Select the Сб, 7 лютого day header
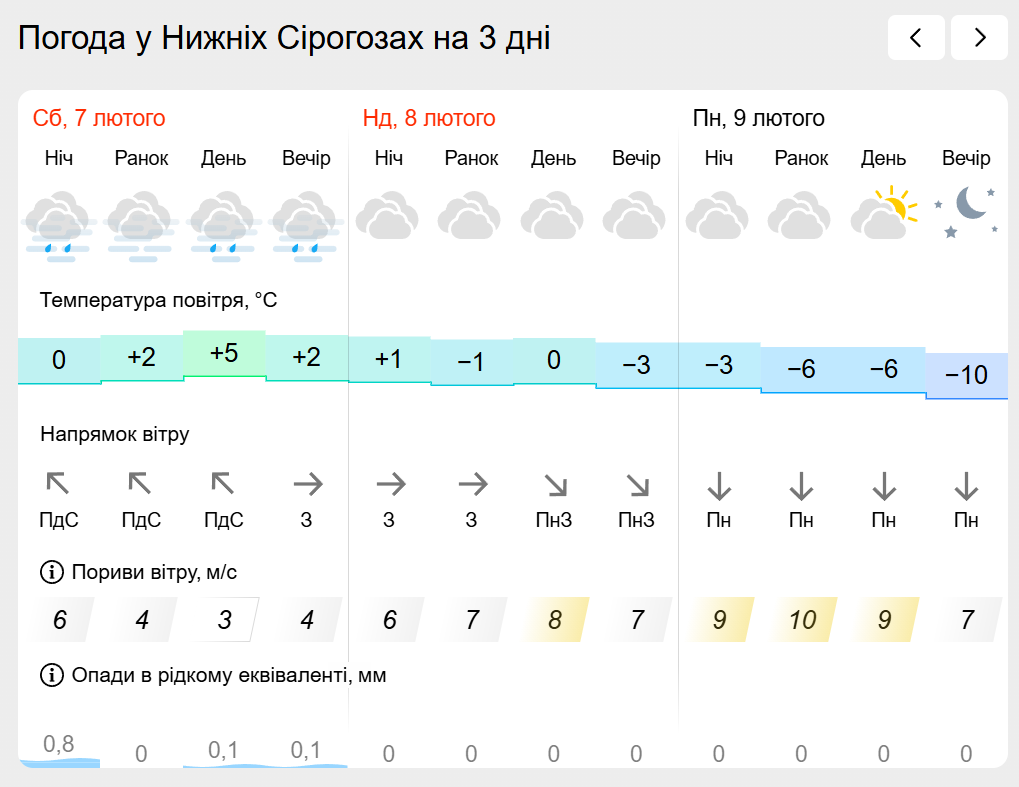Viewport: 1019px width, 787px height. (x=99, y=118)
